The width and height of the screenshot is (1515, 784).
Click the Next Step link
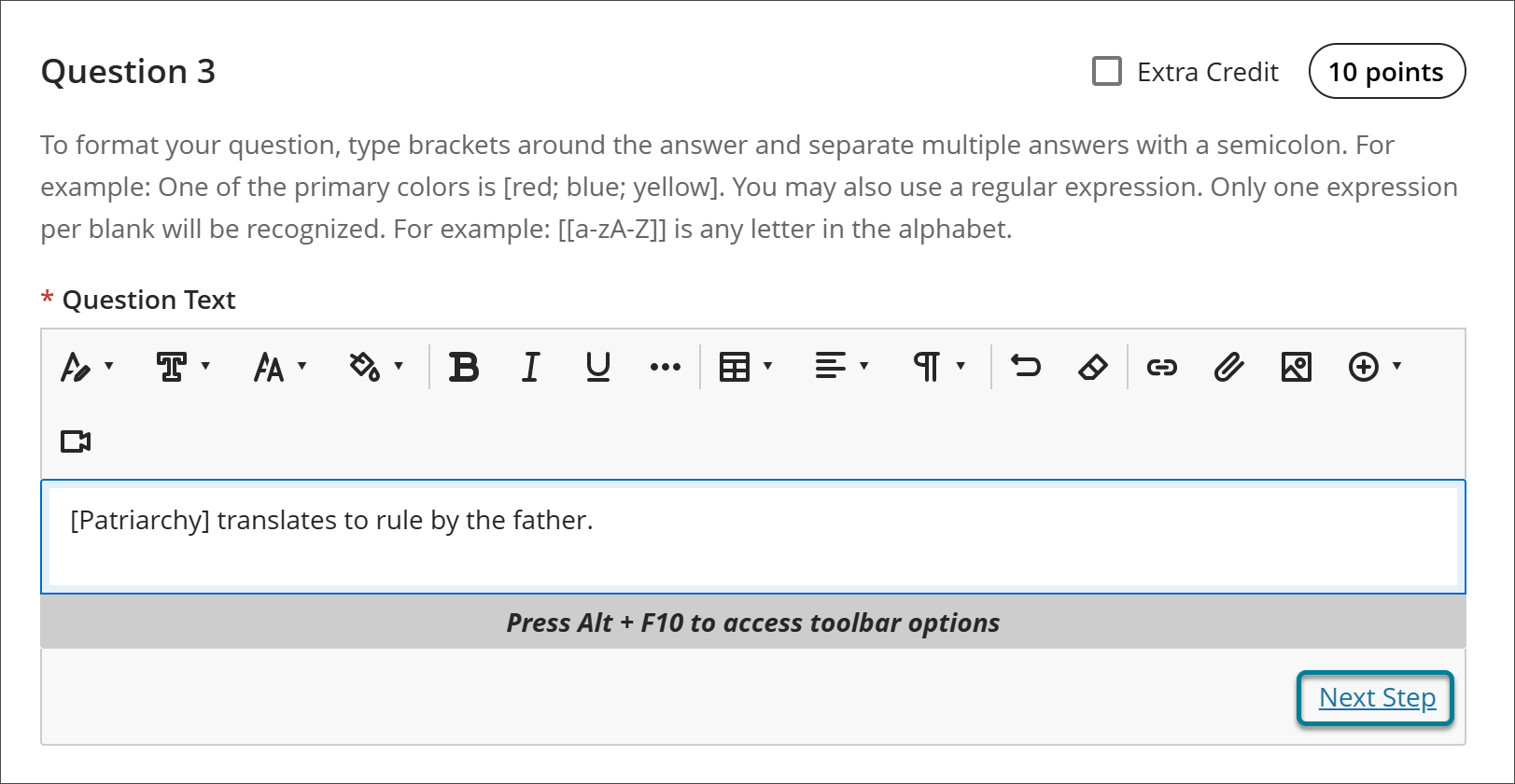tap(1377, 698)
